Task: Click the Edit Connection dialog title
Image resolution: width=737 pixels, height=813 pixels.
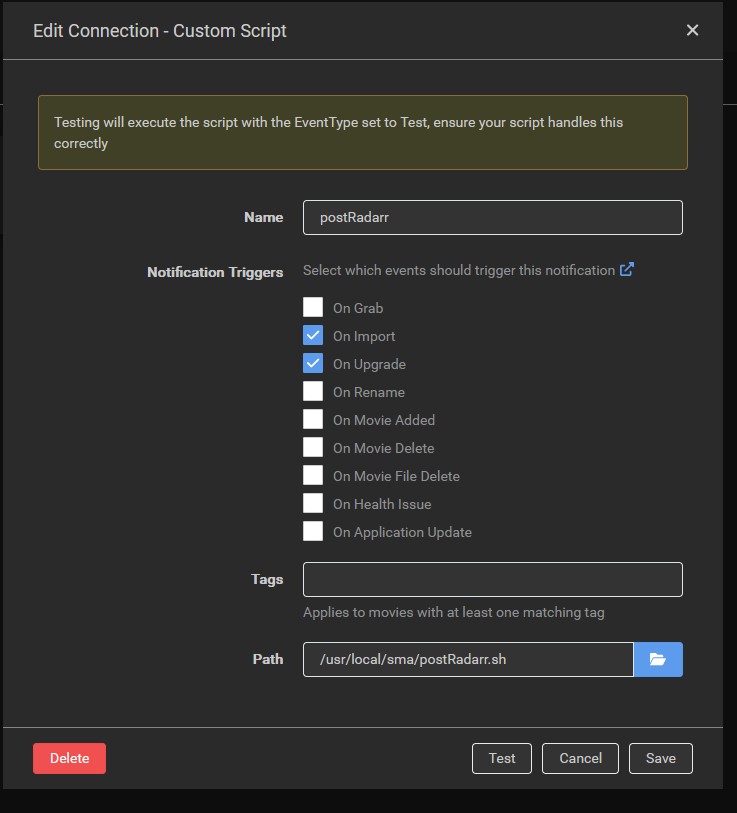Action: pyautogui.click(x=157, y=31)
